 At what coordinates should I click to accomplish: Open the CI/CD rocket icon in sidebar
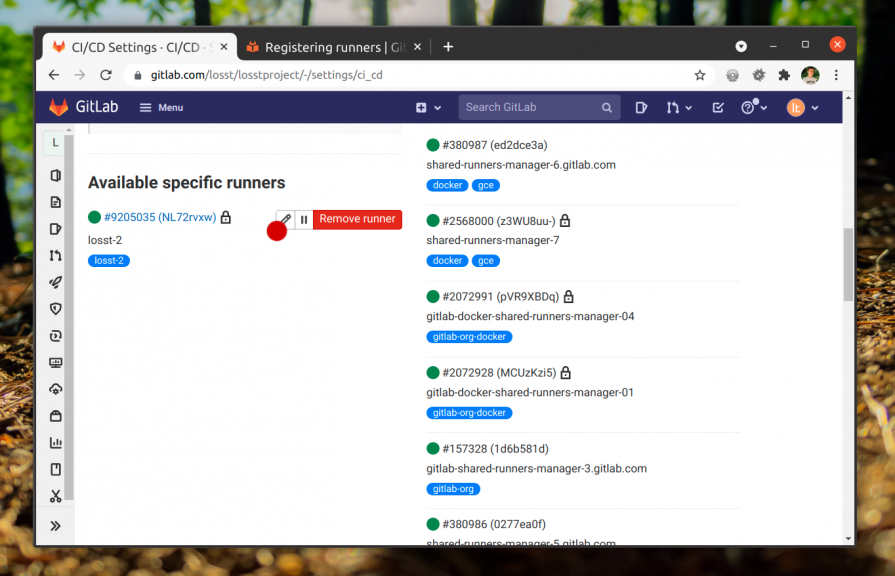coord(56,283)
